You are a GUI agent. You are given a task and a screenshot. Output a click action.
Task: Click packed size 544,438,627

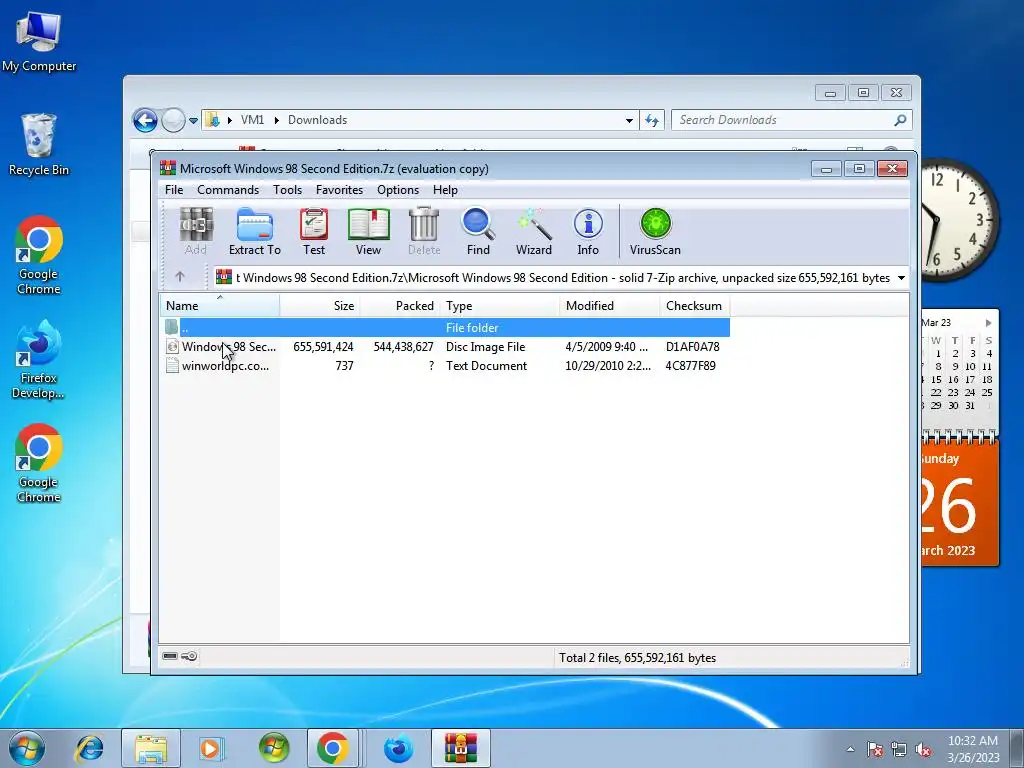pyautogui.click(x=403, y=347)
